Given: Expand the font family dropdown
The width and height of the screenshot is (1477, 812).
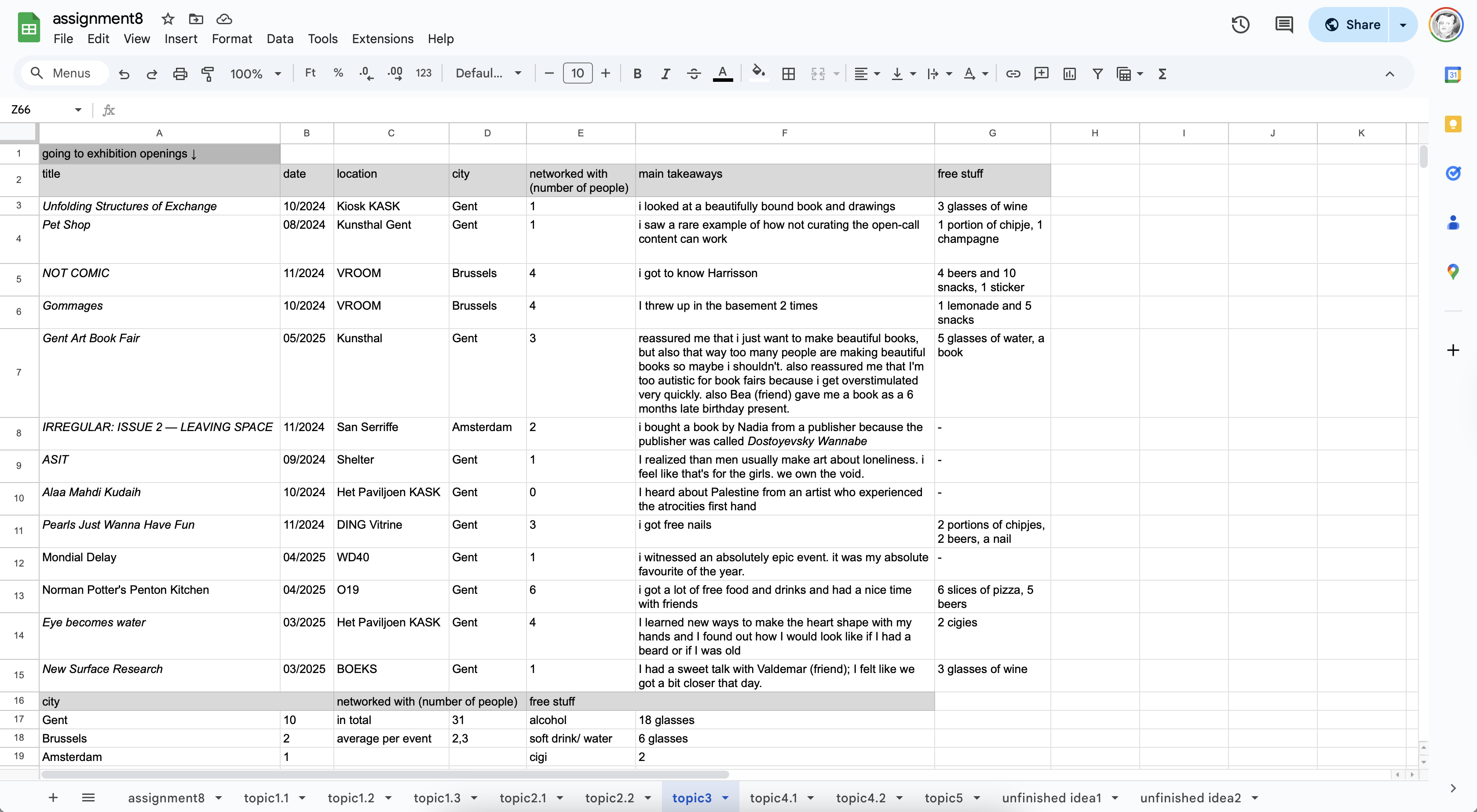Looking at the screenshot, I should pos(488,73).
